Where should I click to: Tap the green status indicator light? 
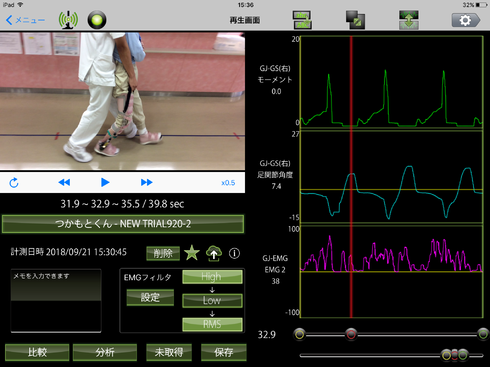point(97,20)
